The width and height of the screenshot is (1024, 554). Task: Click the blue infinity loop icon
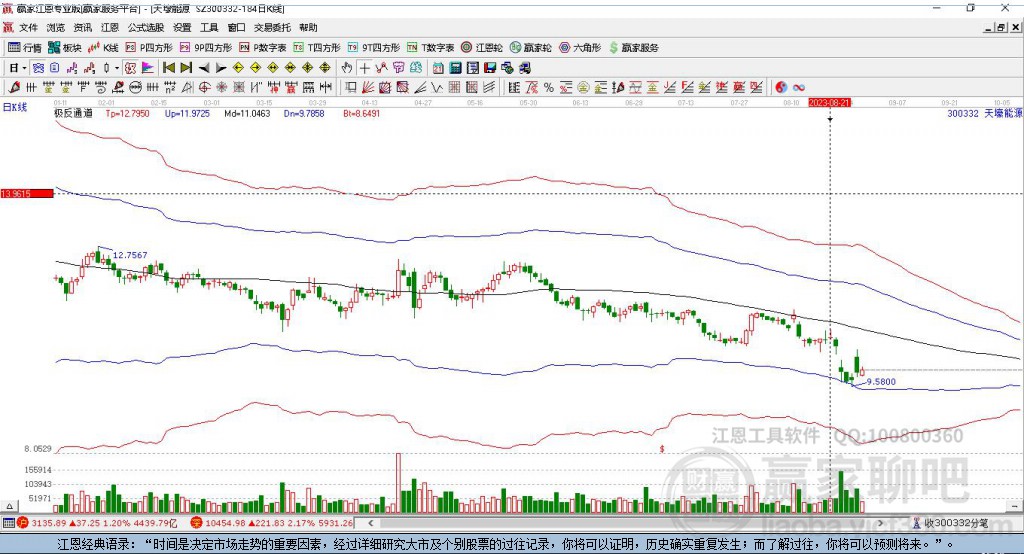click(x=798, y=88)
